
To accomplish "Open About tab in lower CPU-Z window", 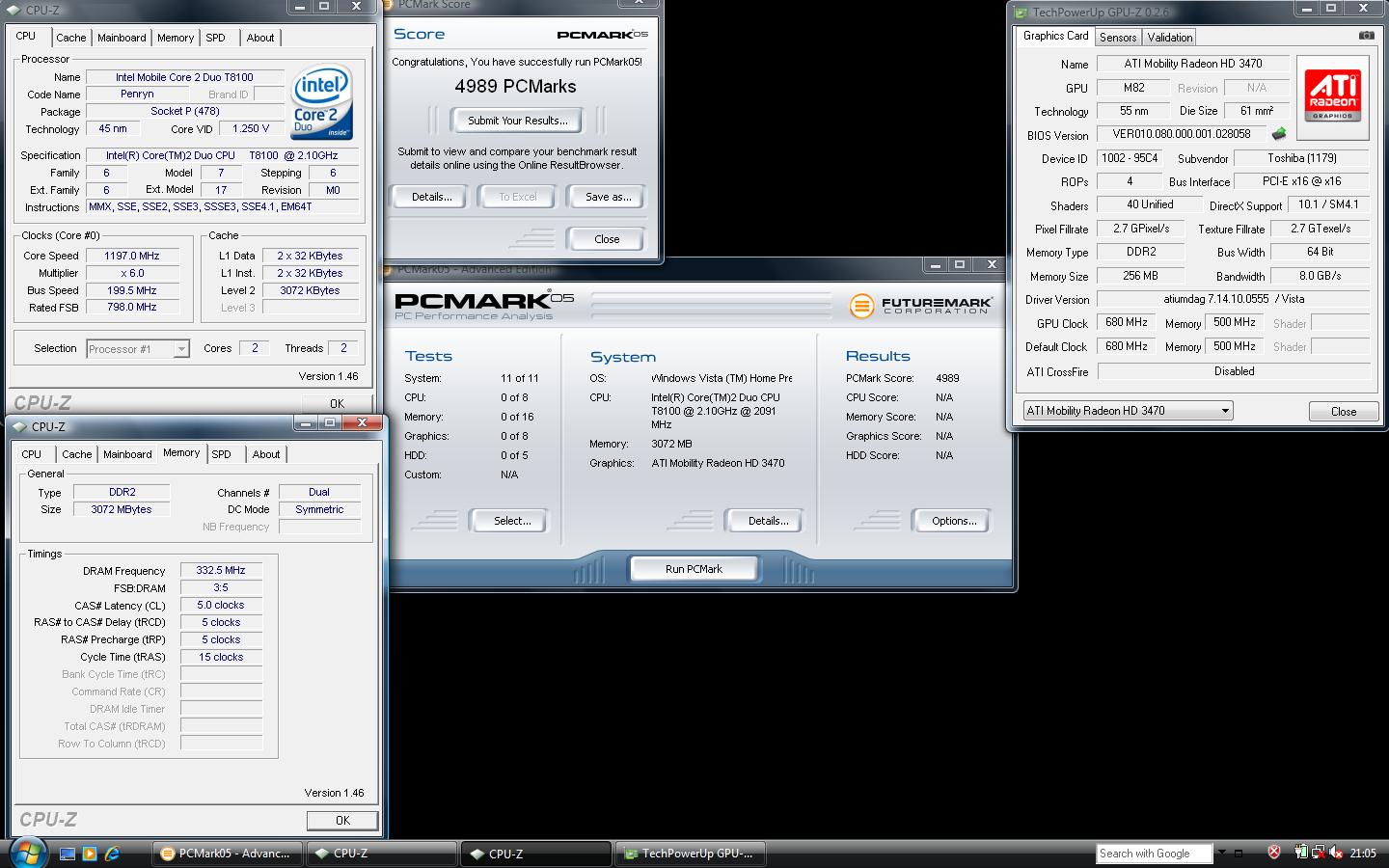I will [x=266, y=454].
